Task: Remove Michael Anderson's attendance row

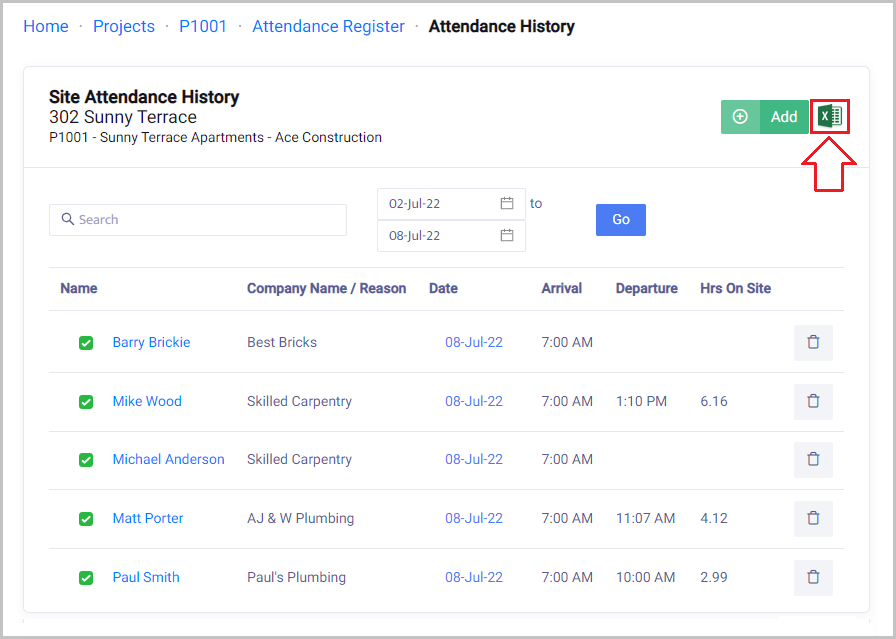Action: click(x=813, y=459)
